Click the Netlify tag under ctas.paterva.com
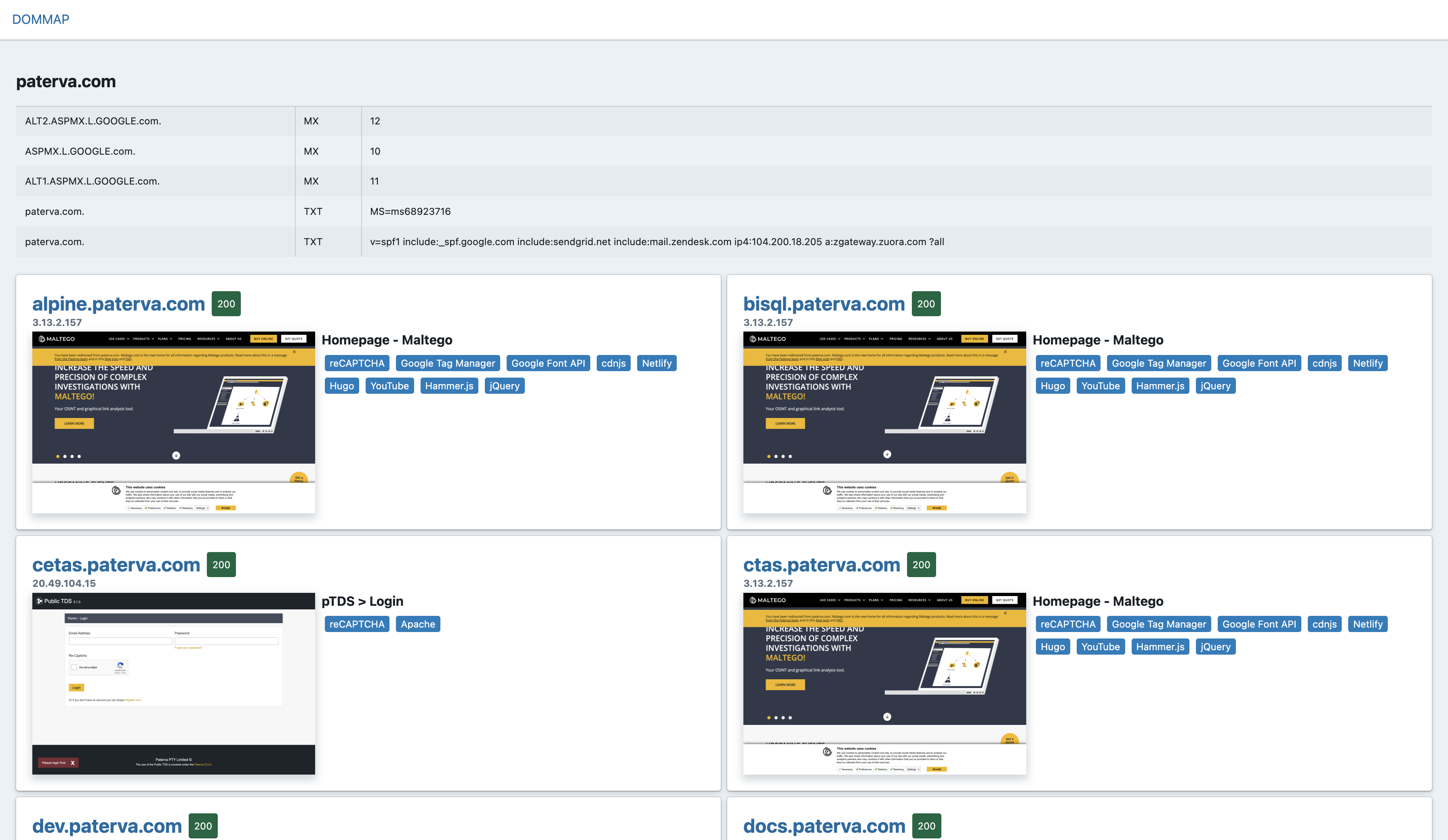1448x840 pixels. pyautogui.click(x=1368, y=624)
